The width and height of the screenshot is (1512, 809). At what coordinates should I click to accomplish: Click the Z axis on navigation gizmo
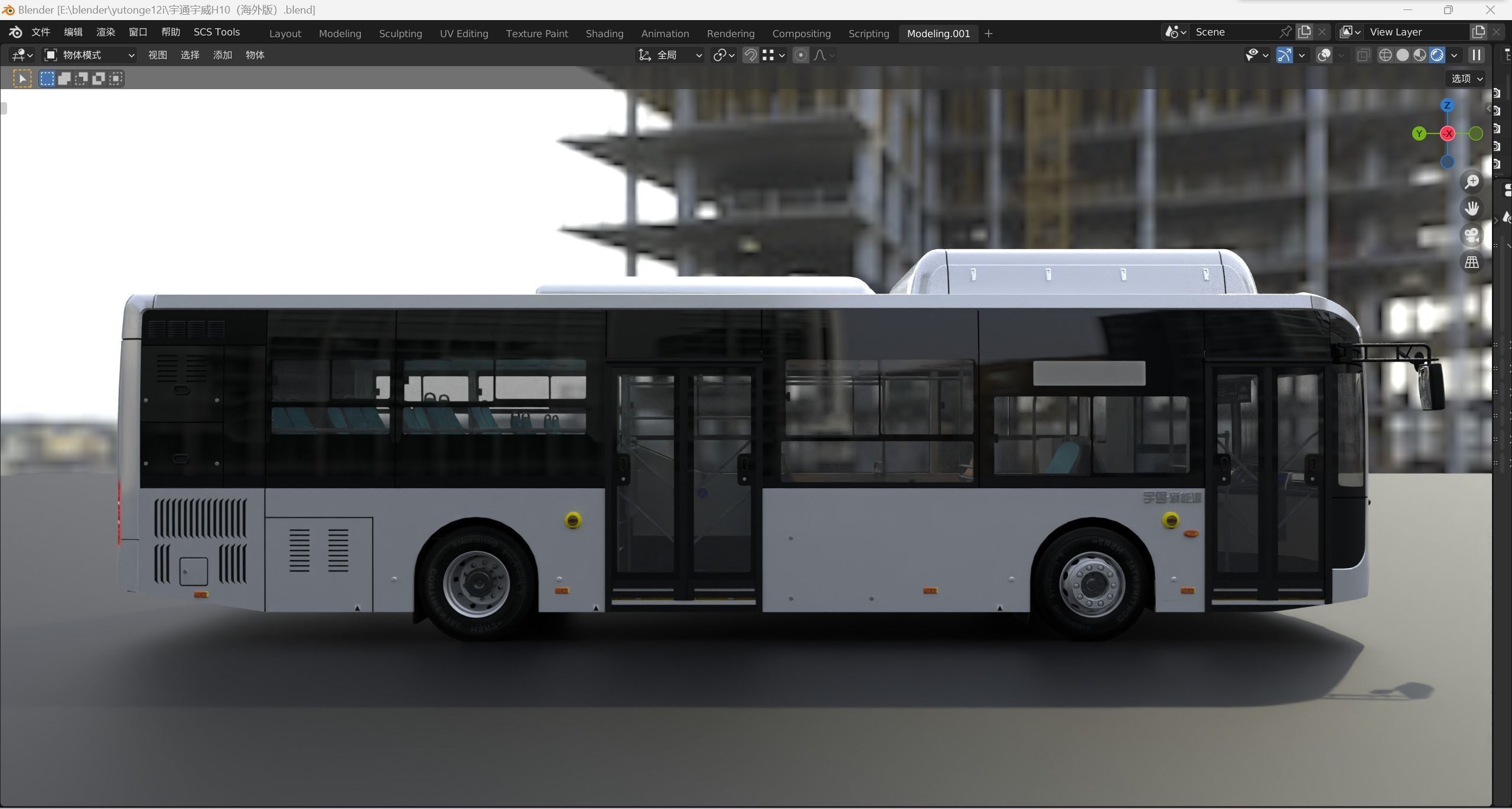point(1447,105)
